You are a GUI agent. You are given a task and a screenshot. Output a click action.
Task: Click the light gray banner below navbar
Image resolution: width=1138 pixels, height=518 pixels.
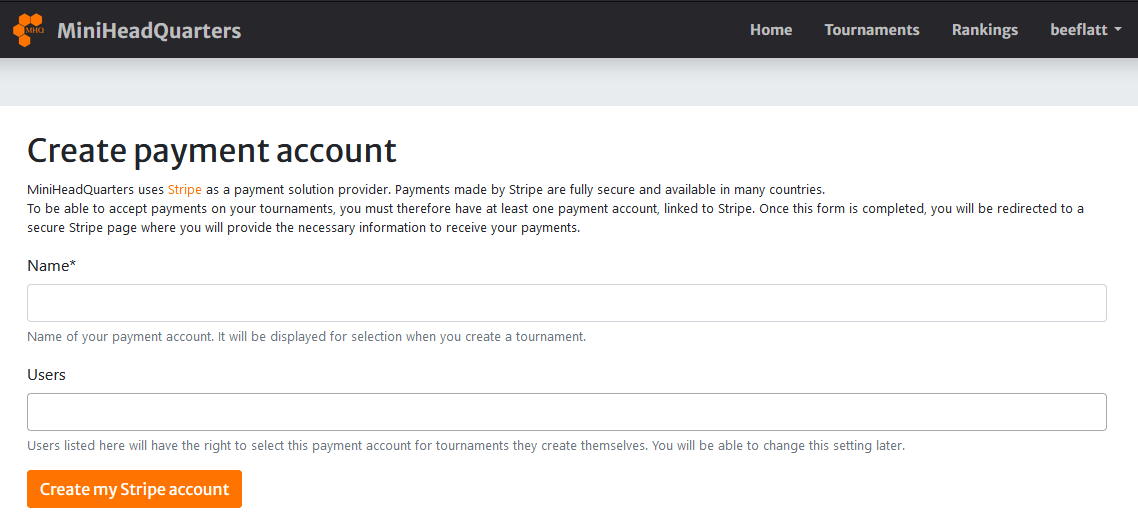(568, 83)
